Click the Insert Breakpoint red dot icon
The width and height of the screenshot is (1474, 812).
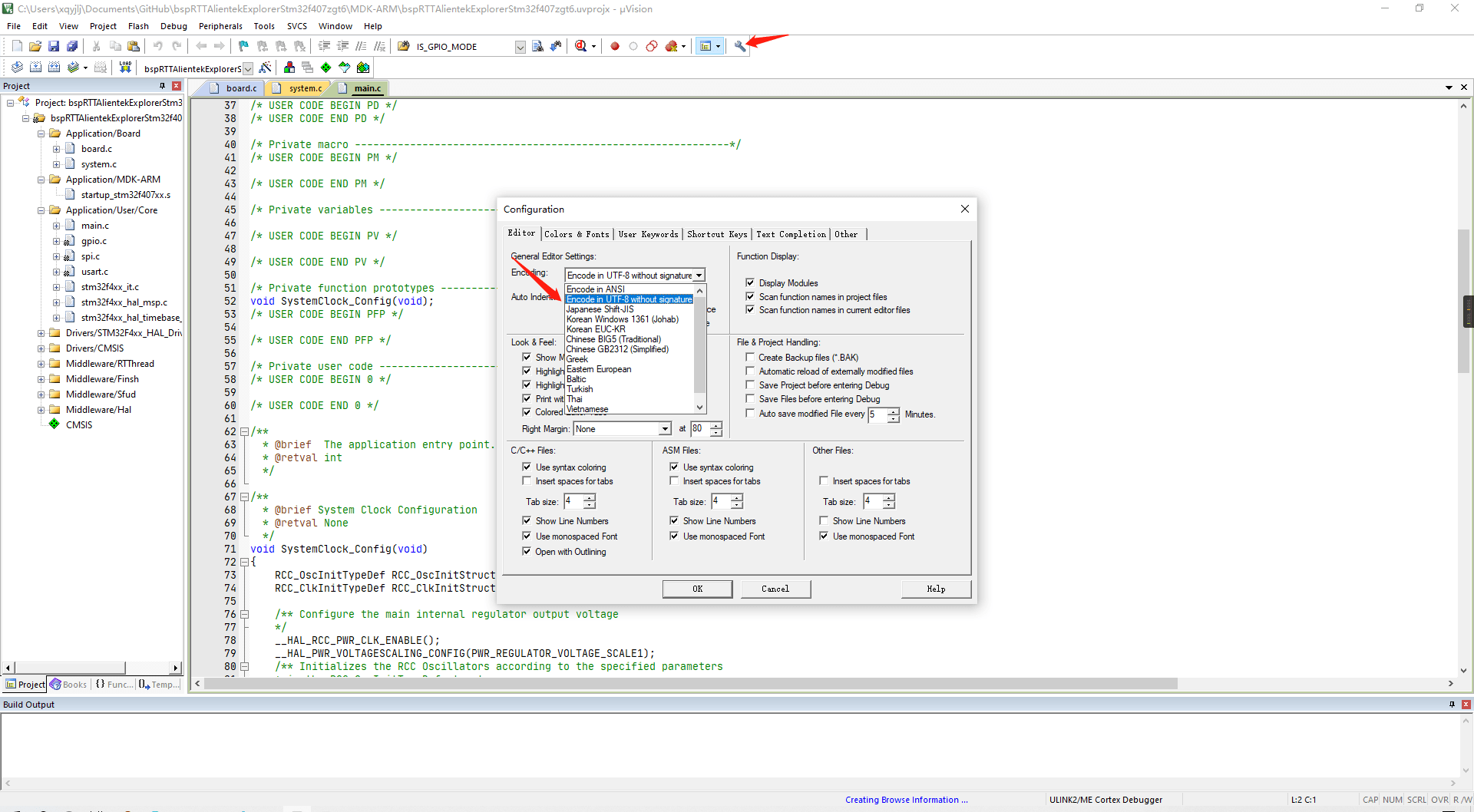615,46
